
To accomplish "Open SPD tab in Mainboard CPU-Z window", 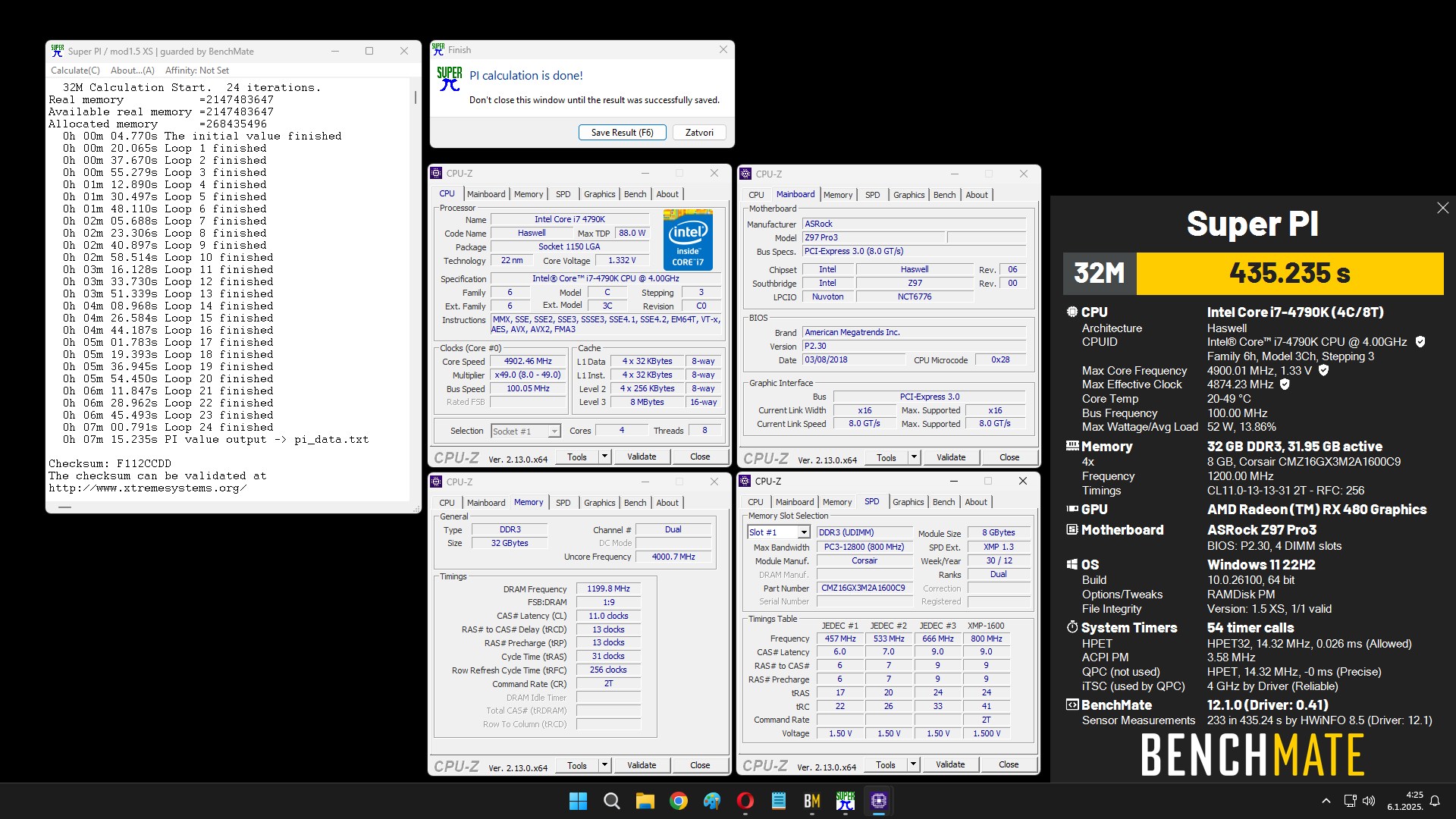I will (872, 195).
